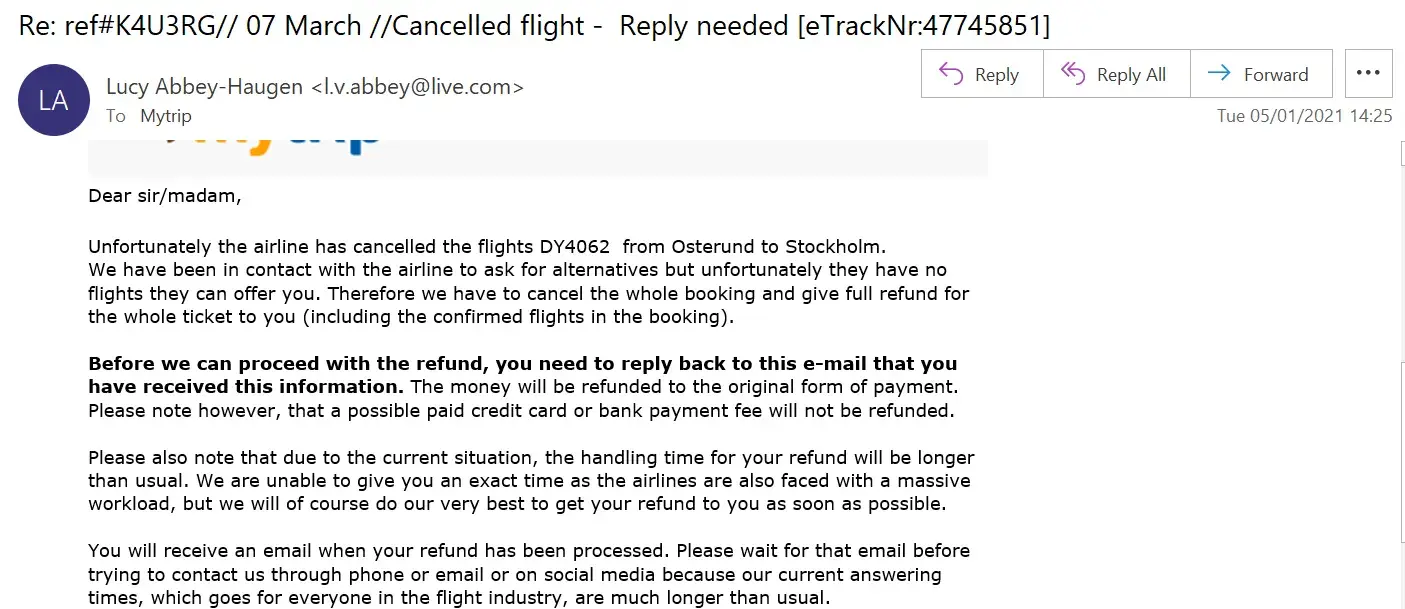Select the l.v.abbey@live.com email address
The height and width of the screenshot is (609, 1405).
pos(417,87)
